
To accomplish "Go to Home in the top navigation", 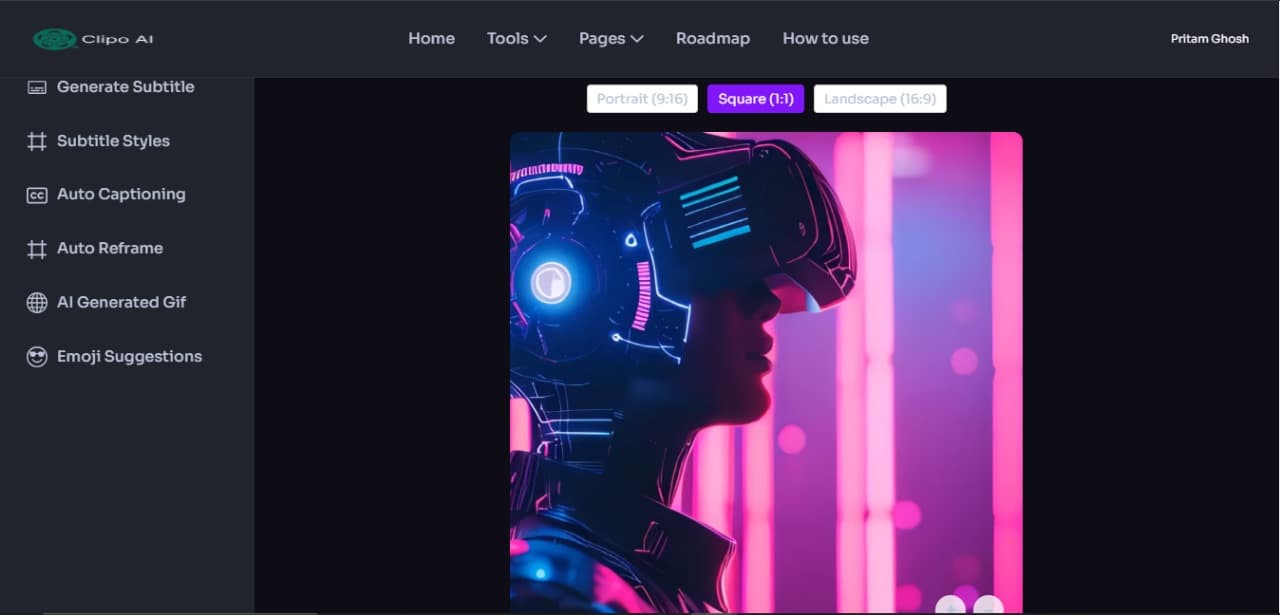I will tap(431, 38).
